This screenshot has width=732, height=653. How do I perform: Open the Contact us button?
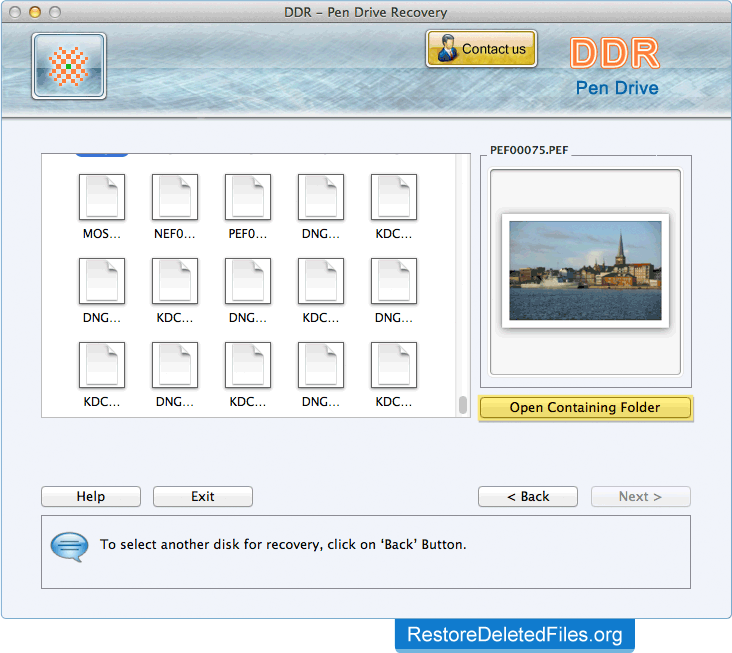click(481, 49)
